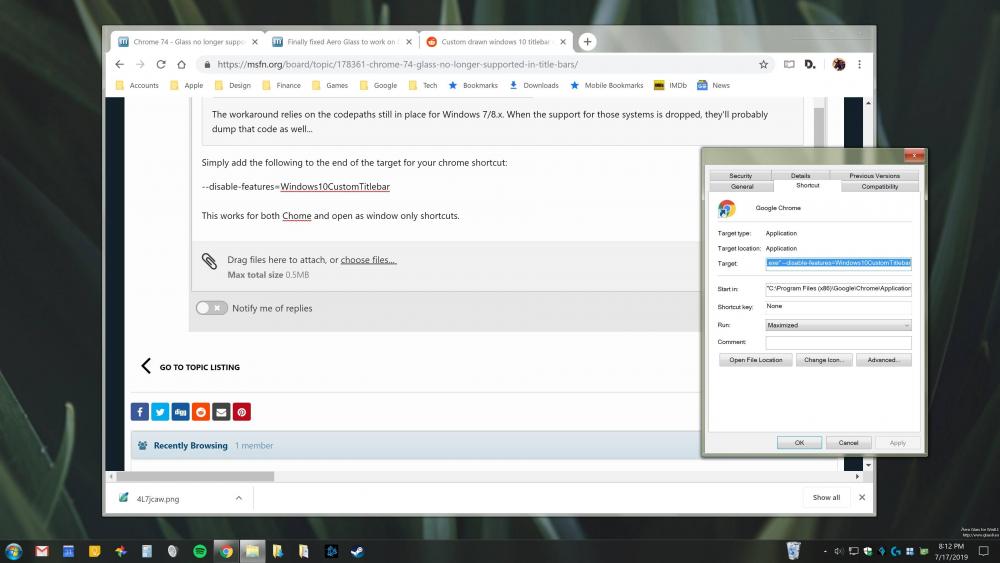The image size is (1000, 563).
Task: Reload the page in Chrome
Action: pyautogui.click(x=160, y=64)
